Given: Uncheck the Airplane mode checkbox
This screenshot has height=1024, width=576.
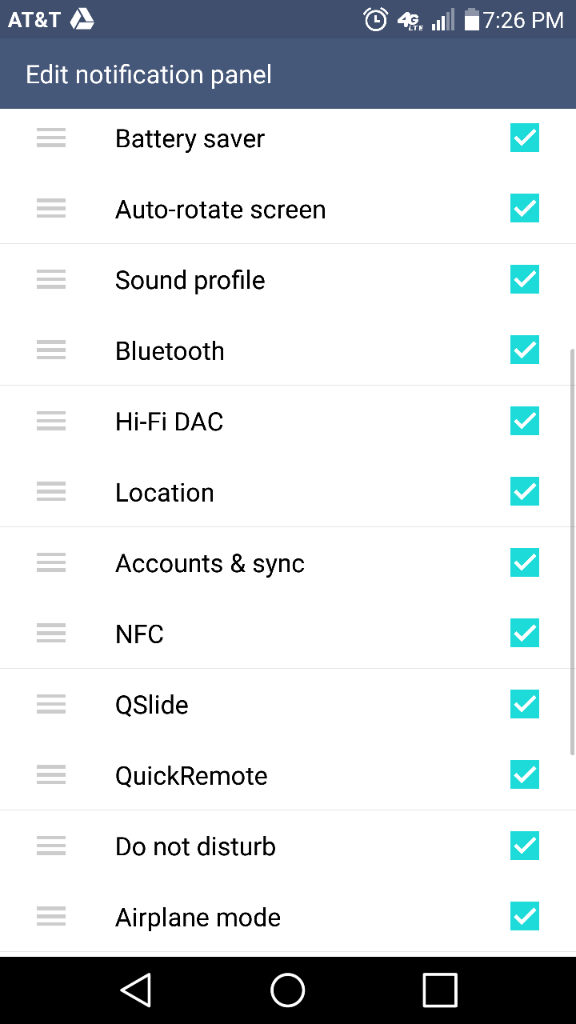Looking at the screenshot, I should tap(524, 917).
